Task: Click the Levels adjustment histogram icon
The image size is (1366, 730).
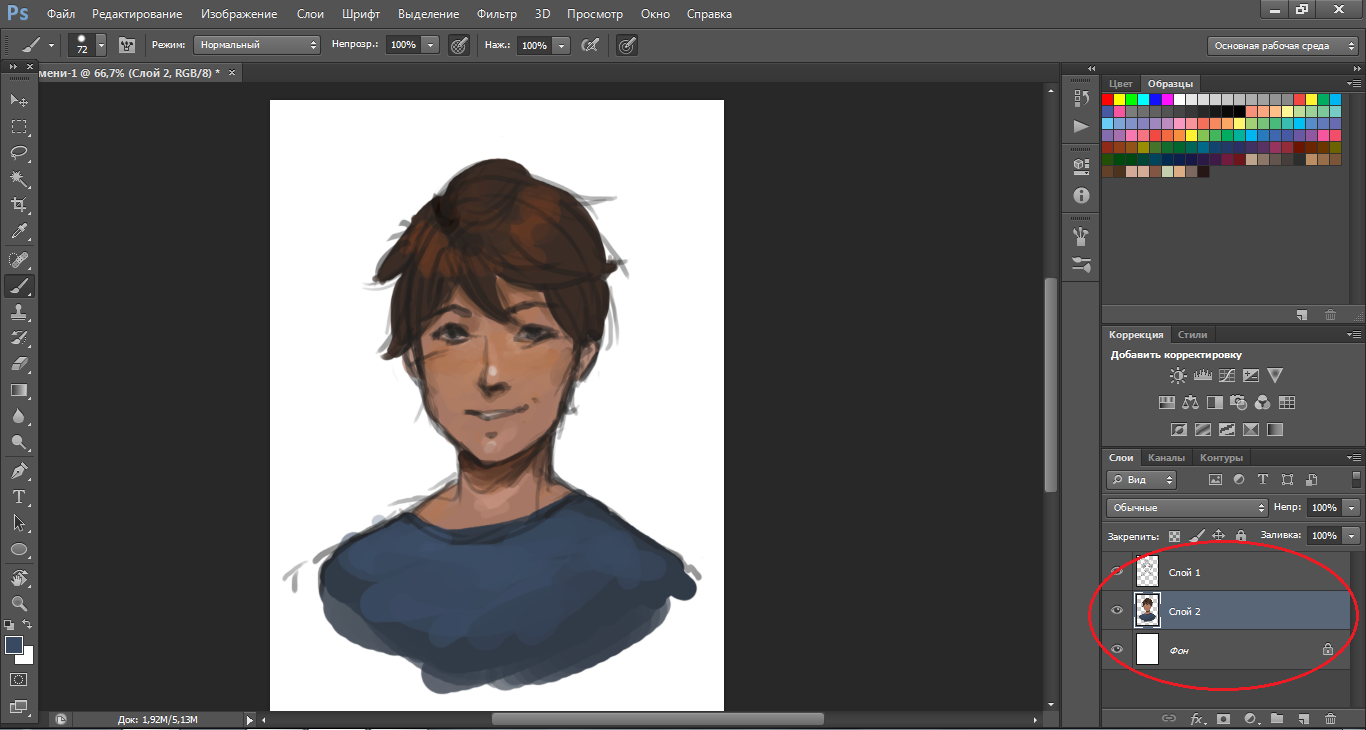Action: 1202,376
